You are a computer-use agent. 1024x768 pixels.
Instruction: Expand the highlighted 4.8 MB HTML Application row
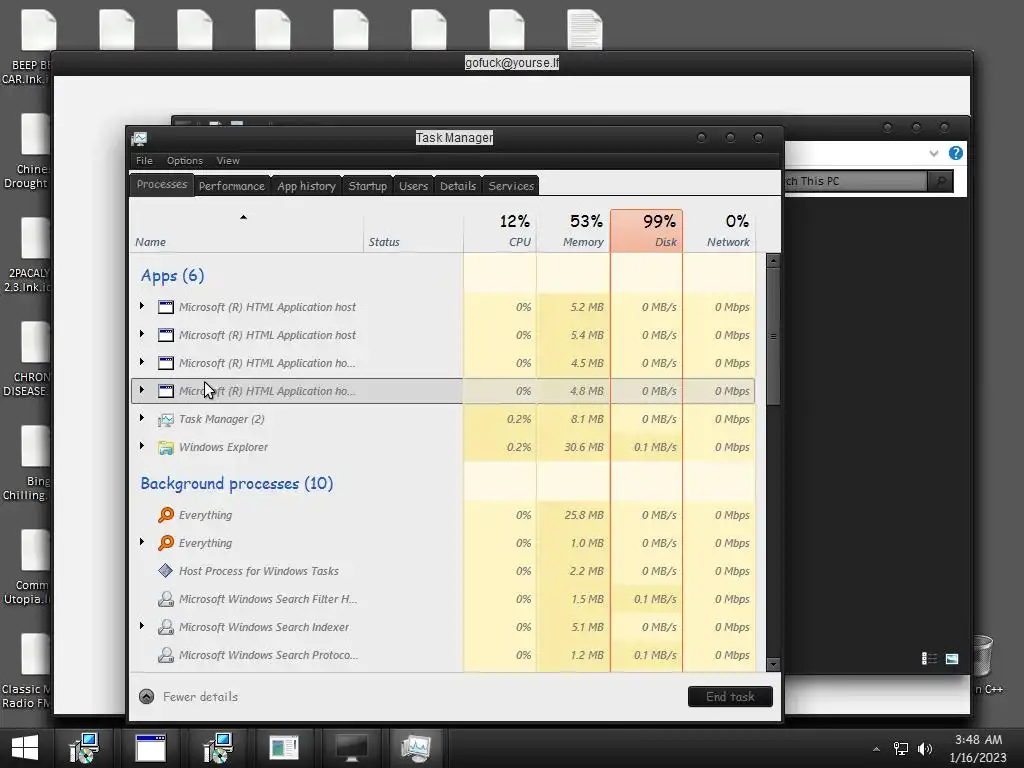142,390
